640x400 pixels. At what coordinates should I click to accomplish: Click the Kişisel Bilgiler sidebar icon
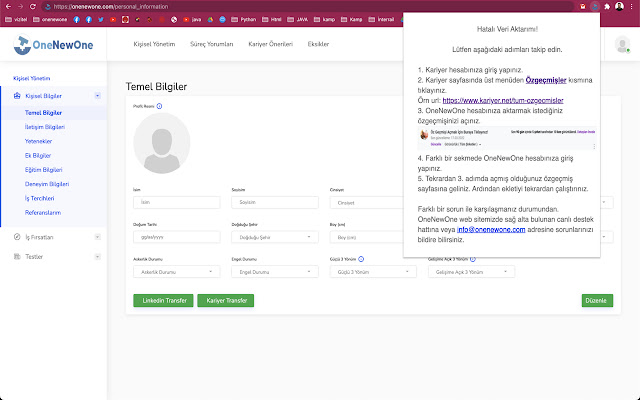click(17, 96)
